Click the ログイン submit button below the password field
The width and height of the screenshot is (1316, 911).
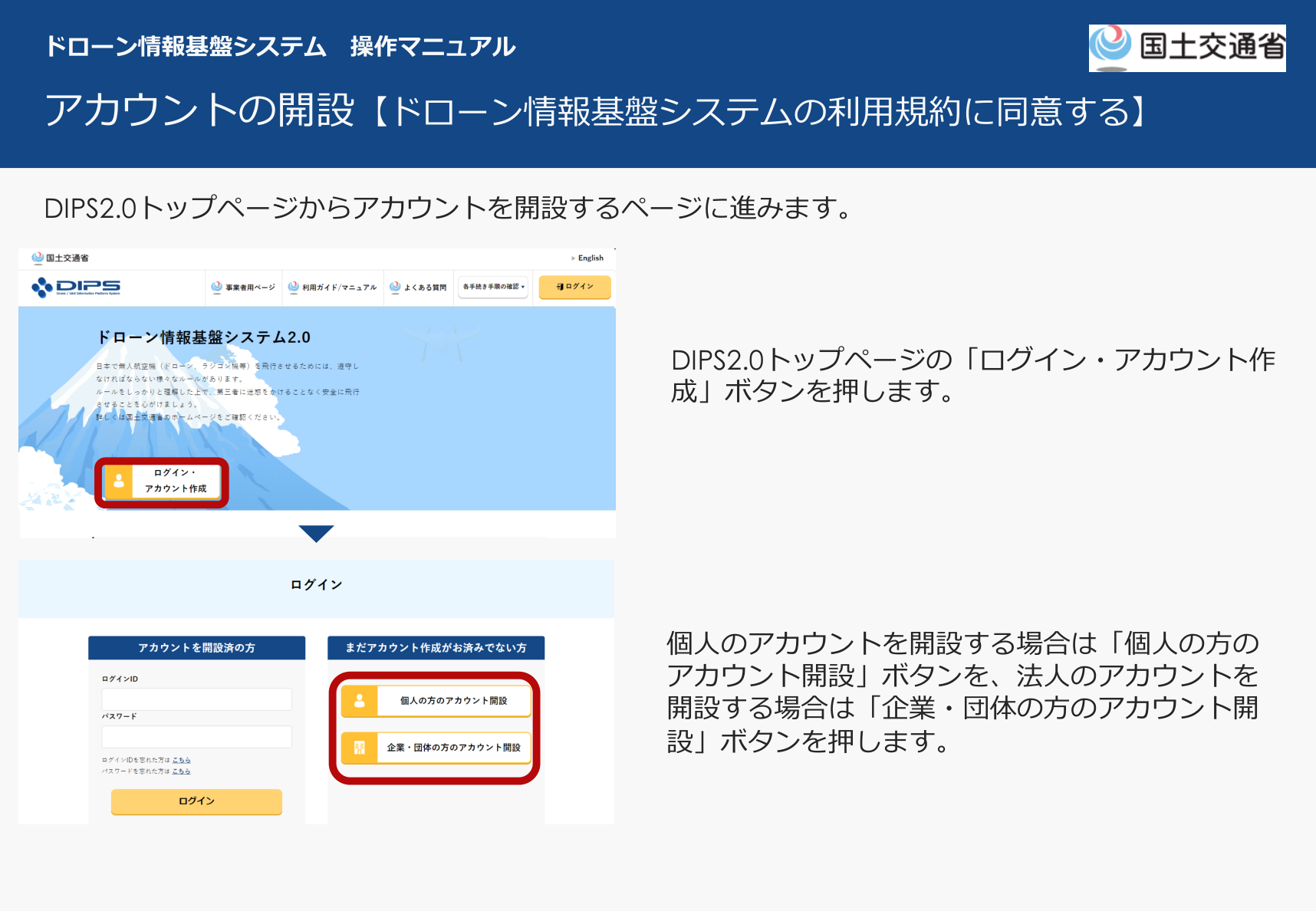click(x=196, y=801)
